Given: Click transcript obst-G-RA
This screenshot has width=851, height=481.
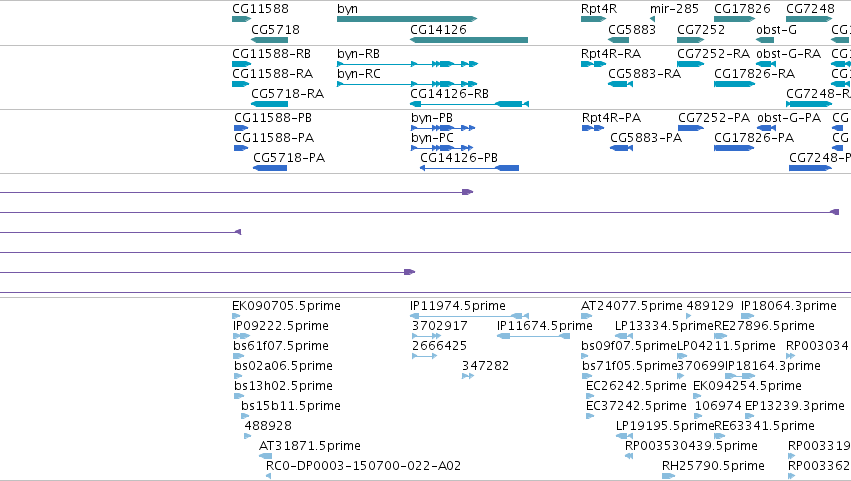Looking at the screenshot, I should (x=788, y=54).
